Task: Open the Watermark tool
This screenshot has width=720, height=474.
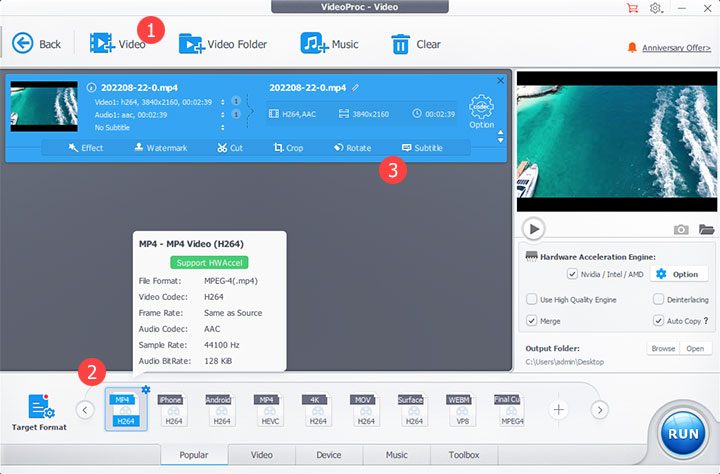Action: (161, 148)
